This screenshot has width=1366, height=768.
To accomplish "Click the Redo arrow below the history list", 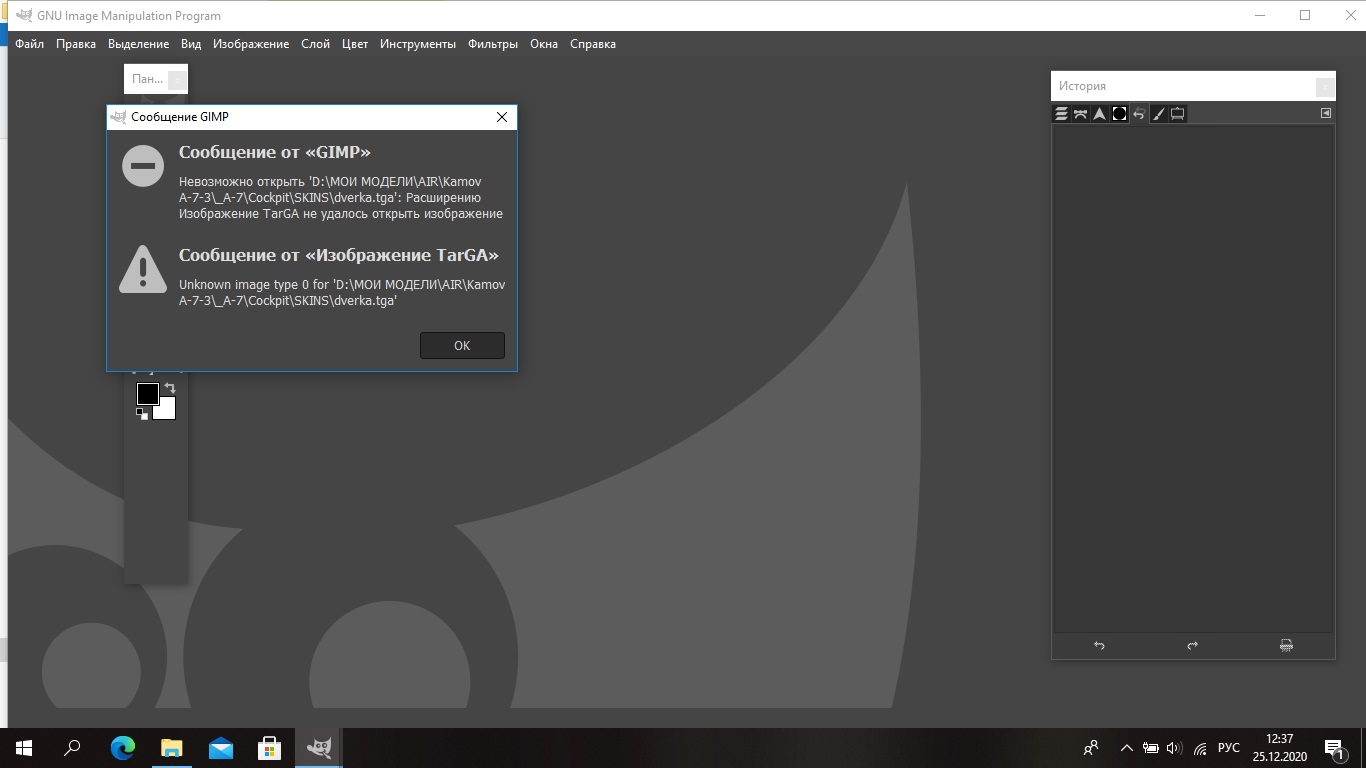I will coord(1192,646).
